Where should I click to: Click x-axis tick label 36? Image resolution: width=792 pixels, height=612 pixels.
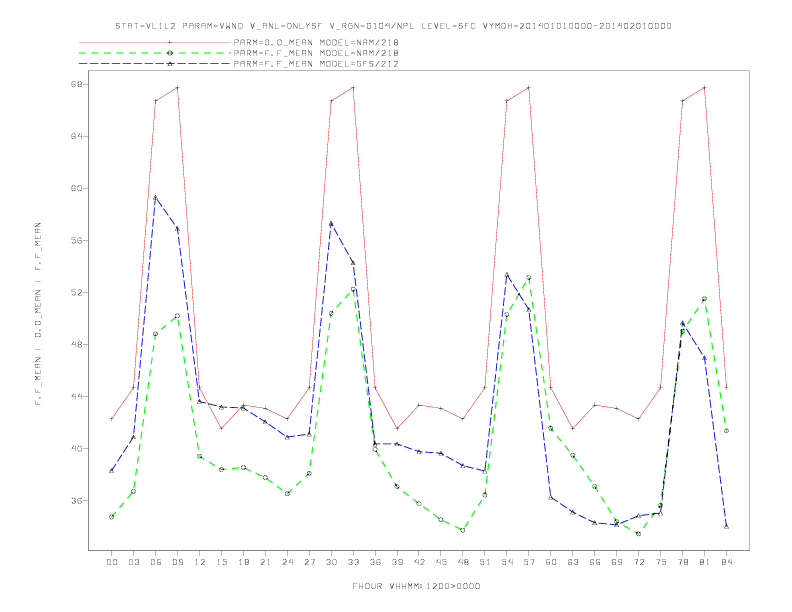pyautogui.click(x=375, y=562)
